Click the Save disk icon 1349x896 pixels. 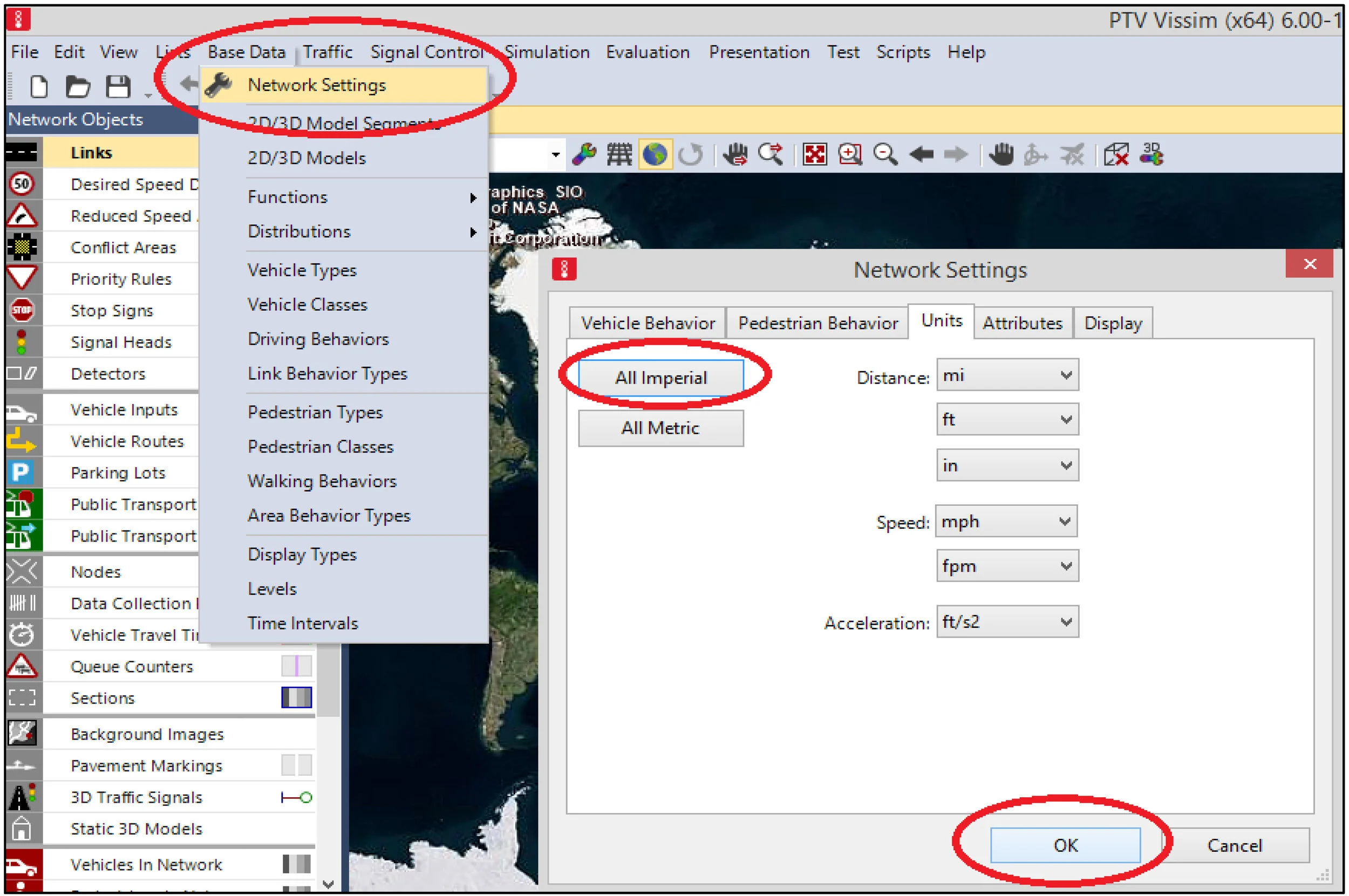pyautogui.click(x=118, y=87)
